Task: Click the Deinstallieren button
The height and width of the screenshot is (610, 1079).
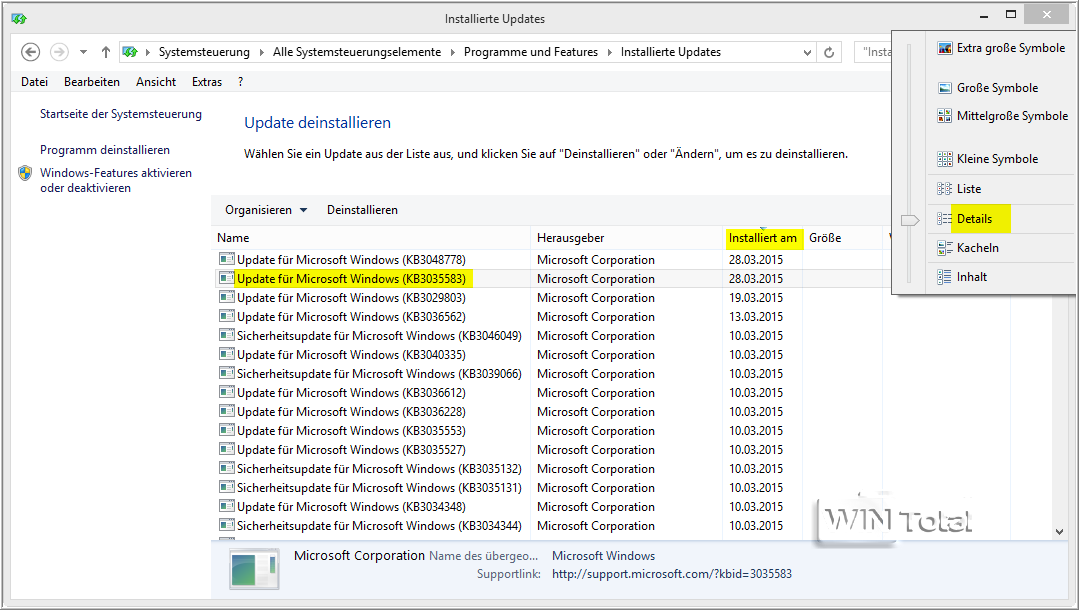Action: [x=362, y=210]
